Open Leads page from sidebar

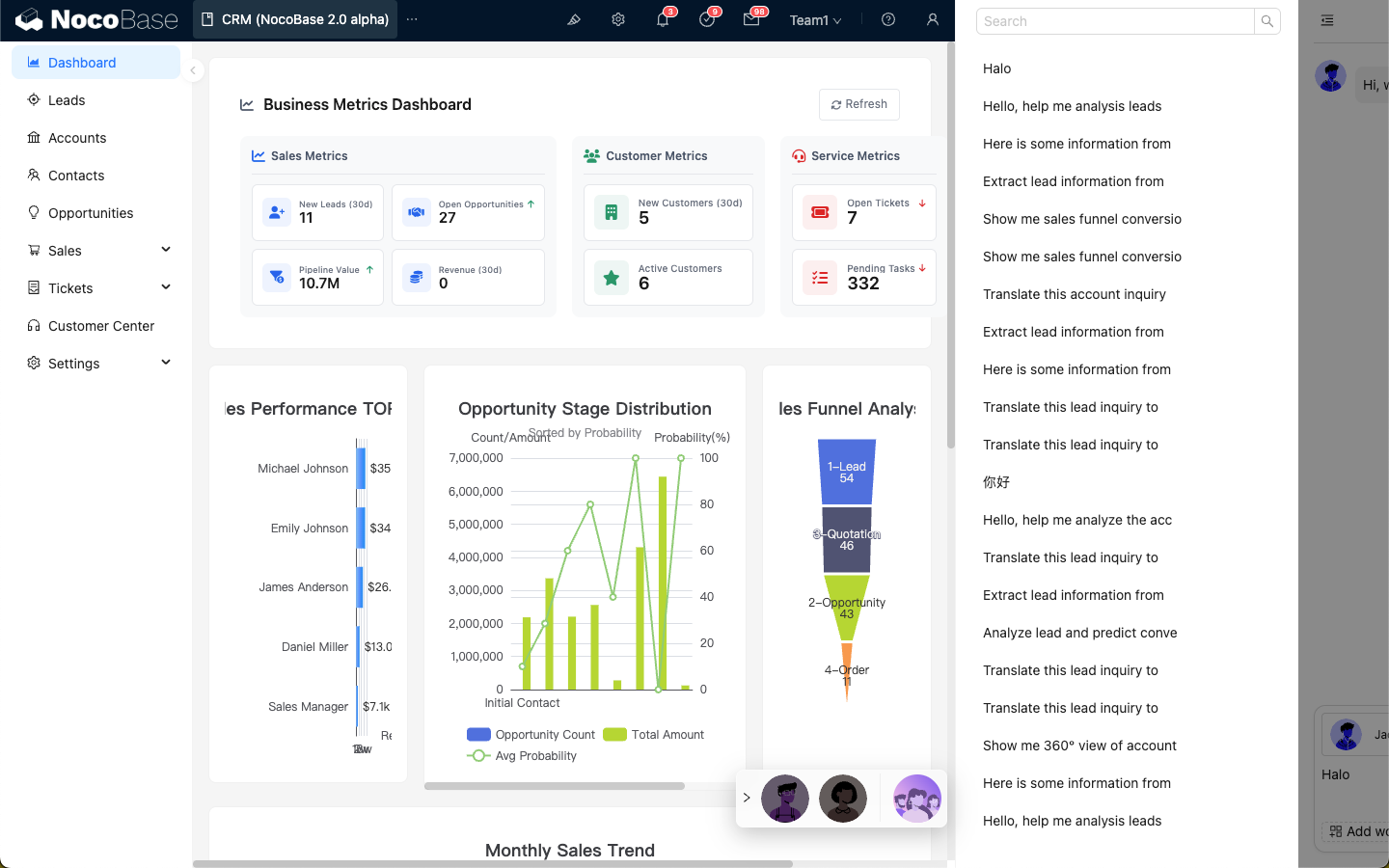[67, 100]
